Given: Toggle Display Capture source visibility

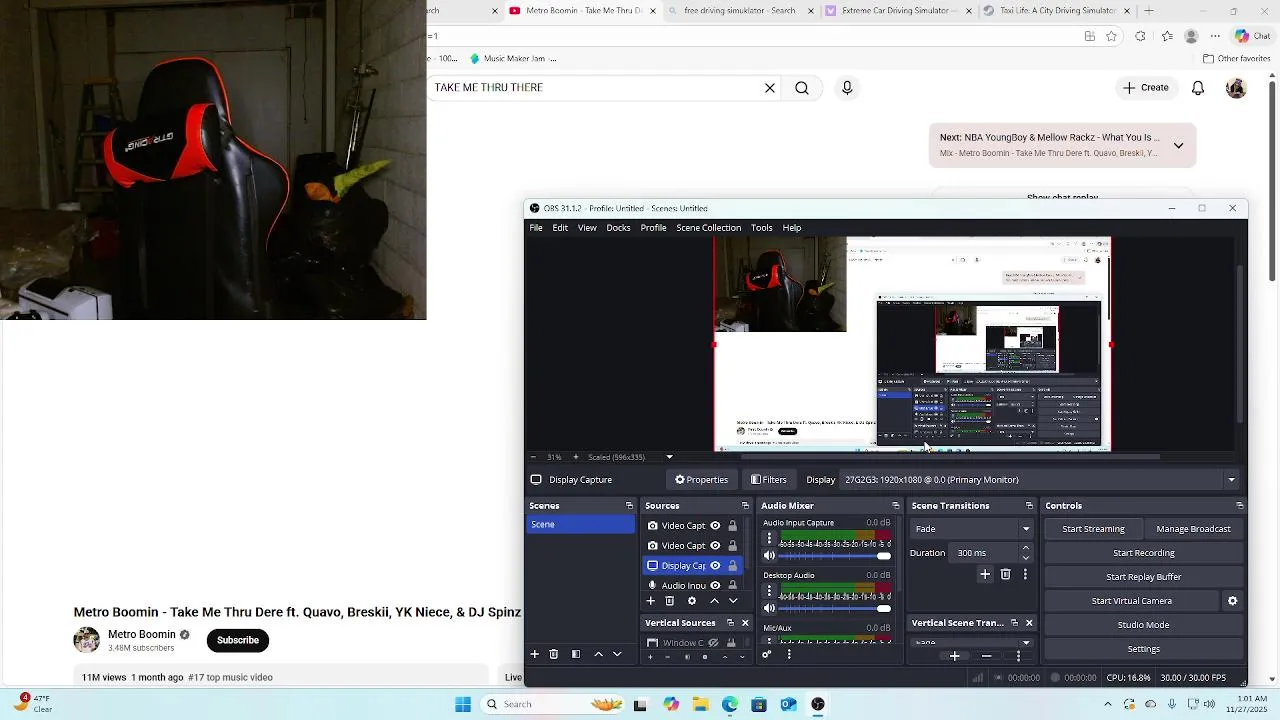Looking at the screenshot, I should [x=715, y=566].
